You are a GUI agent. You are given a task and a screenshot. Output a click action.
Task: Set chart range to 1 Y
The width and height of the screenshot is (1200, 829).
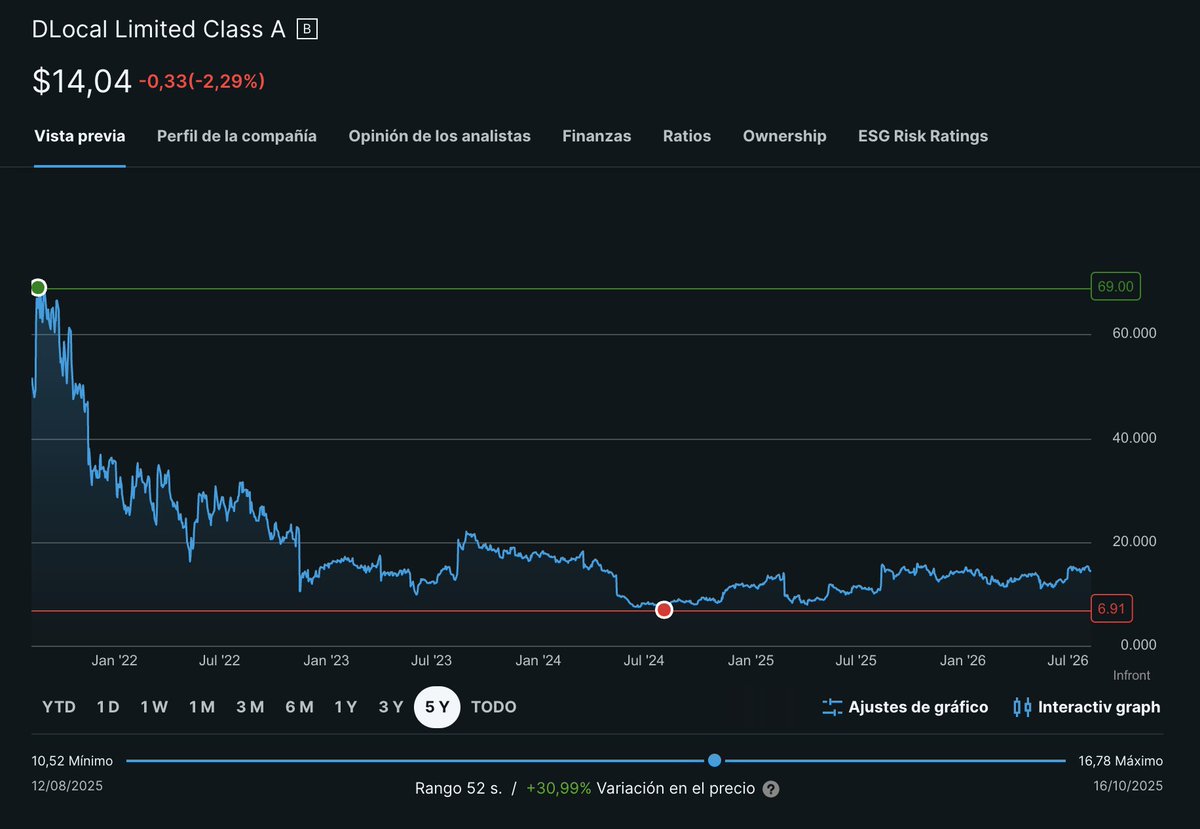click(346, 707)
